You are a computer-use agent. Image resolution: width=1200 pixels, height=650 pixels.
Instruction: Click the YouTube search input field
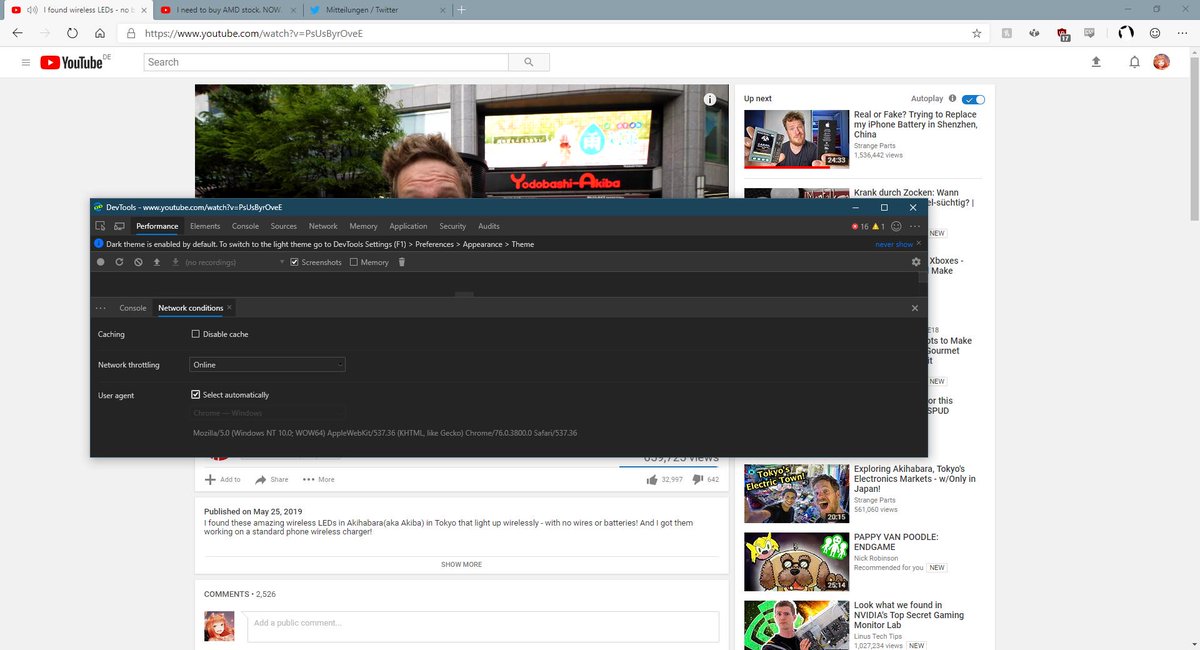pyautogui.click(x=326, y=62)
